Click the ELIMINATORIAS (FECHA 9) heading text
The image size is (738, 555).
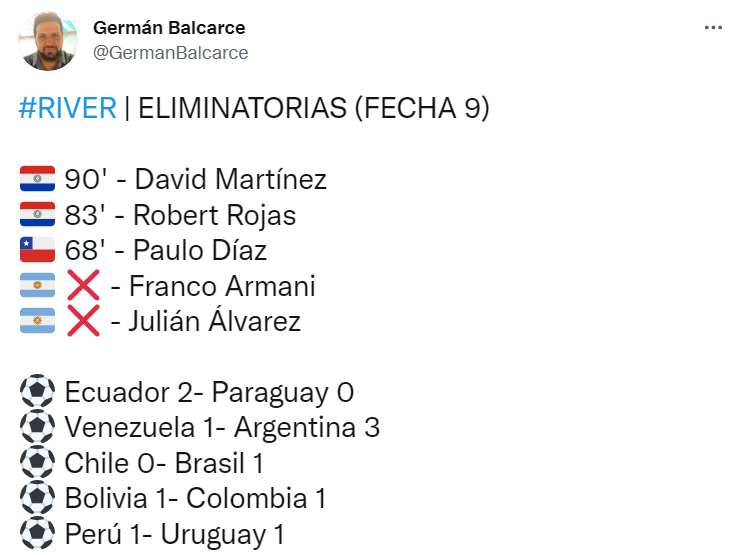click(313, 108)
